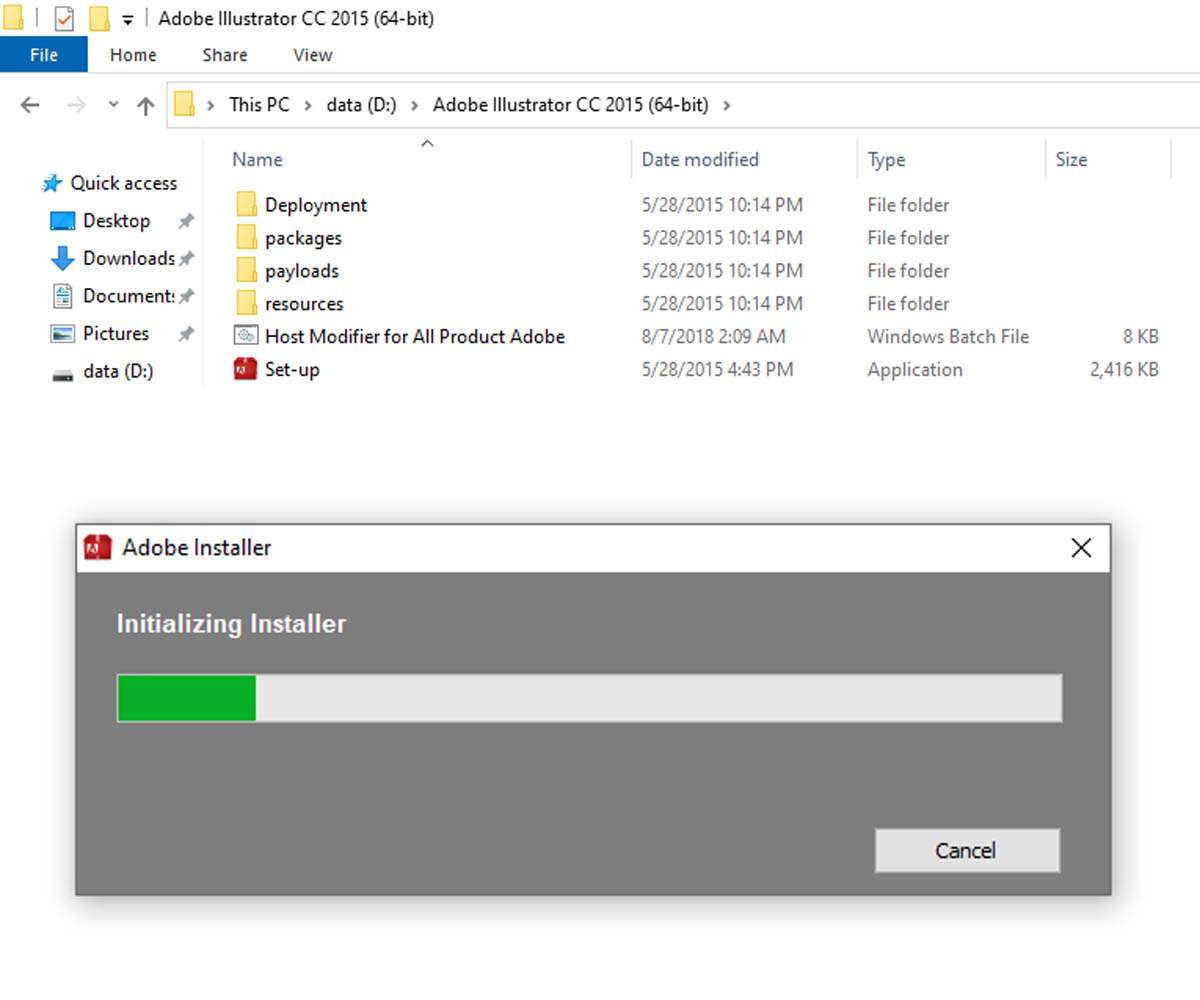Expand the chevron after This PC in the address bar
The image size is (1200, 1000).
pos(308,105)
